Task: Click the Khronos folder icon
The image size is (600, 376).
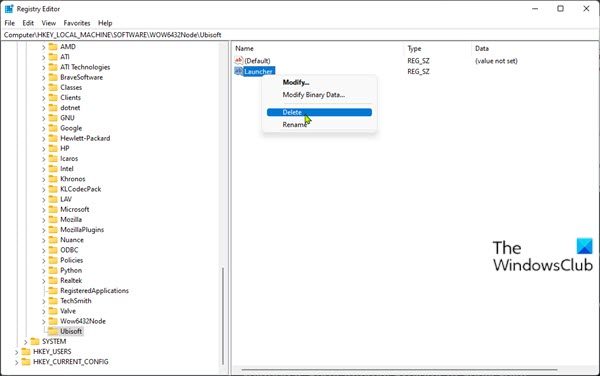Action: tap(53, 179)
